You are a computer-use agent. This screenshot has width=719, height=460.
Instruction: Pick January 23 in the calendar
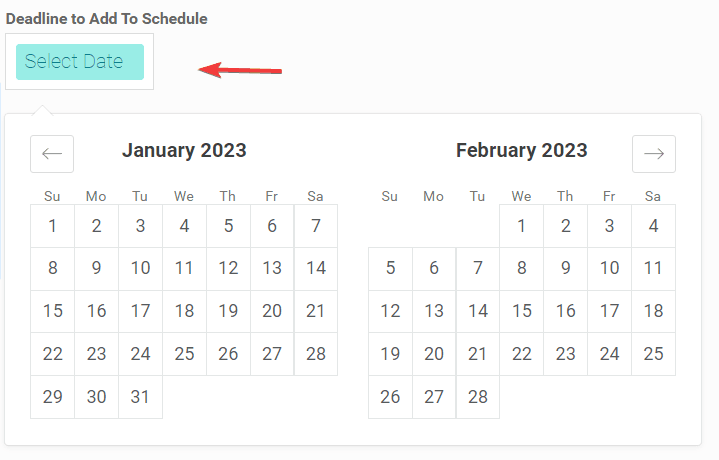[x=96, y=354]
